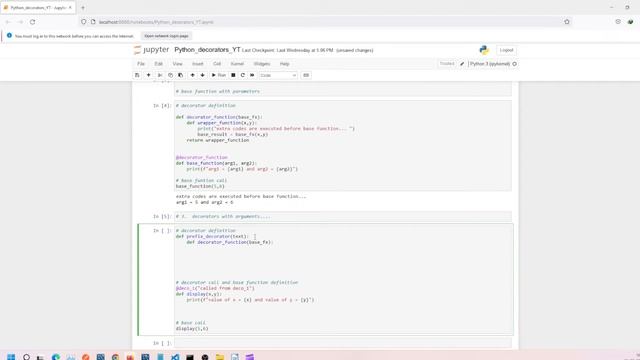640x360 pixels.
Task: Open the Edit menu
Action: (x=158, y=64)
